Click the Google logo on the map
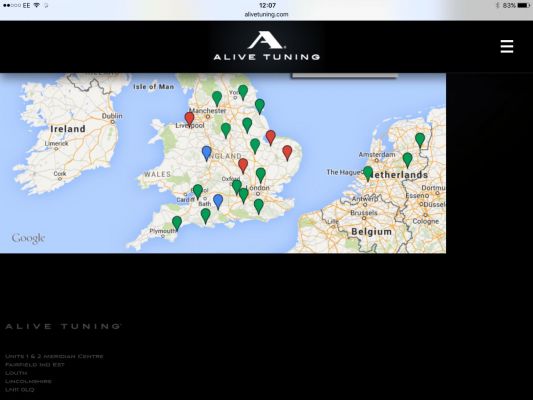Screen dimensions: 533x400 (28, 238)
